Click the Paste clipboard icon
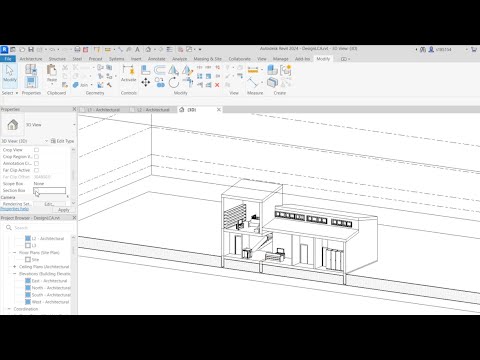Image resolution: width=480 pixels, height=360 pixels. click(52, 73)
